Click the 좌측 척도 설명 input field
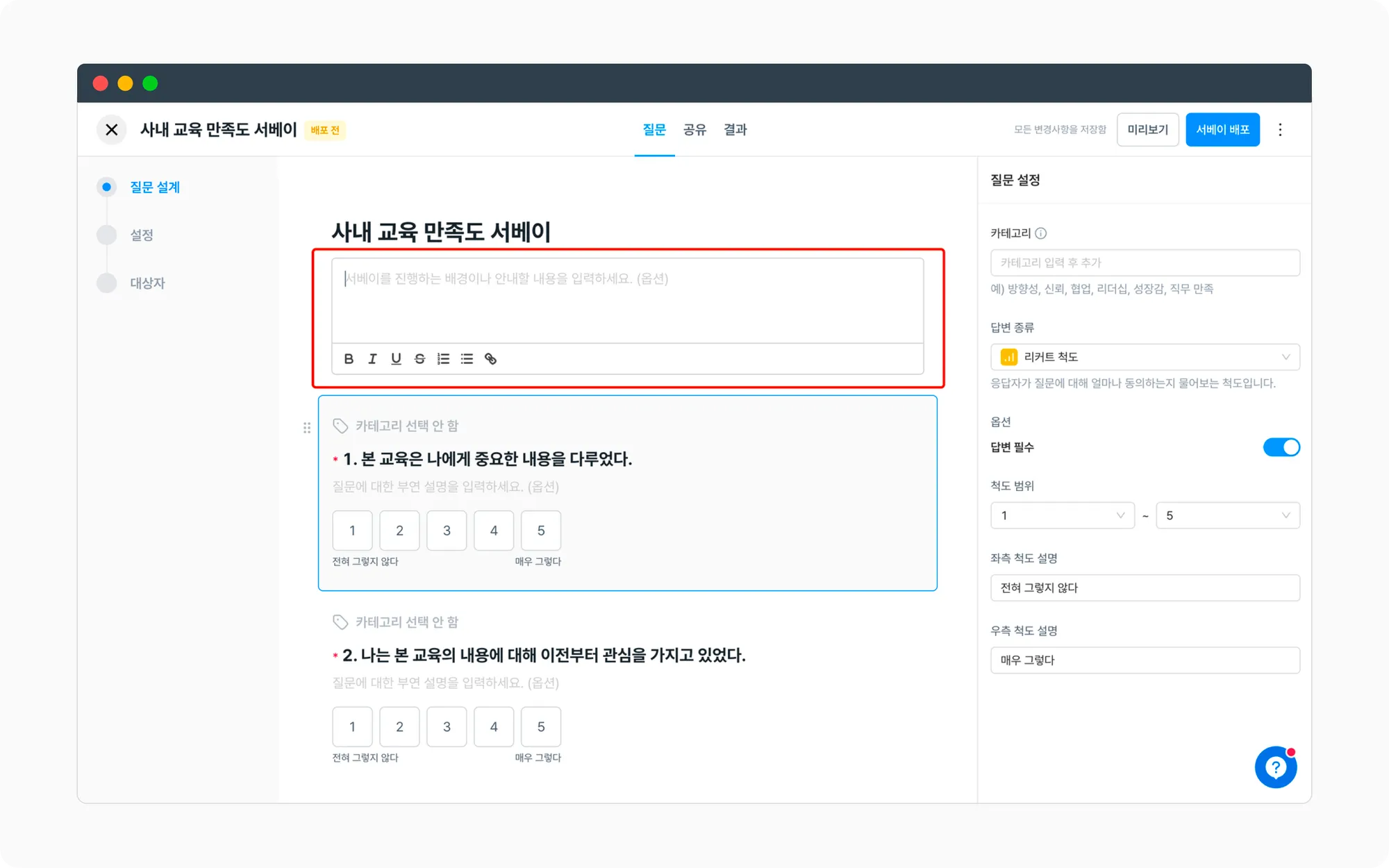Viewport: 1389px width, 868px height. (x=1145, y=587)
